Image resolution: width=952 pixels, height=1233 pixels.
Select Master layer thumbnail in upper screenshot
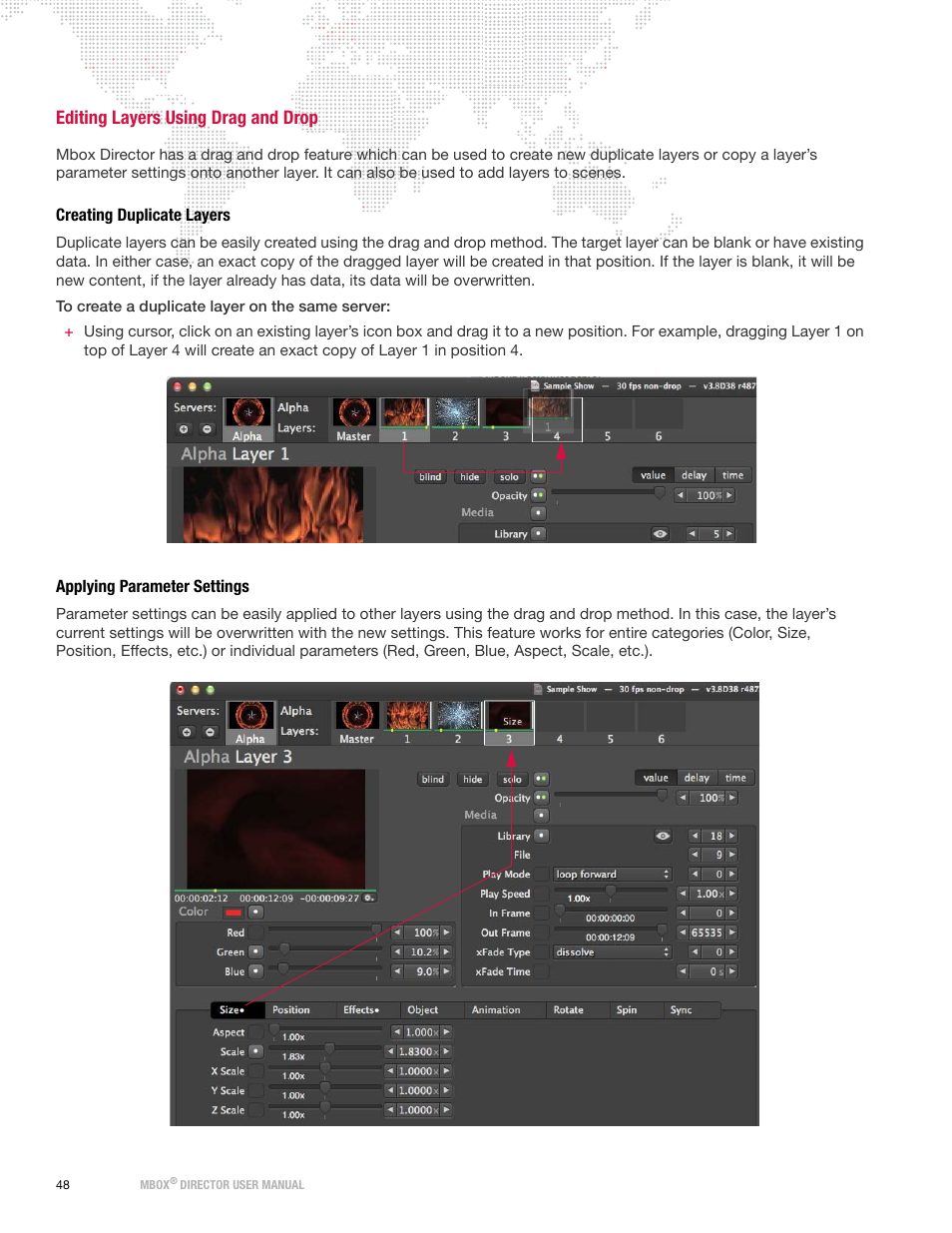coord(354,412)
